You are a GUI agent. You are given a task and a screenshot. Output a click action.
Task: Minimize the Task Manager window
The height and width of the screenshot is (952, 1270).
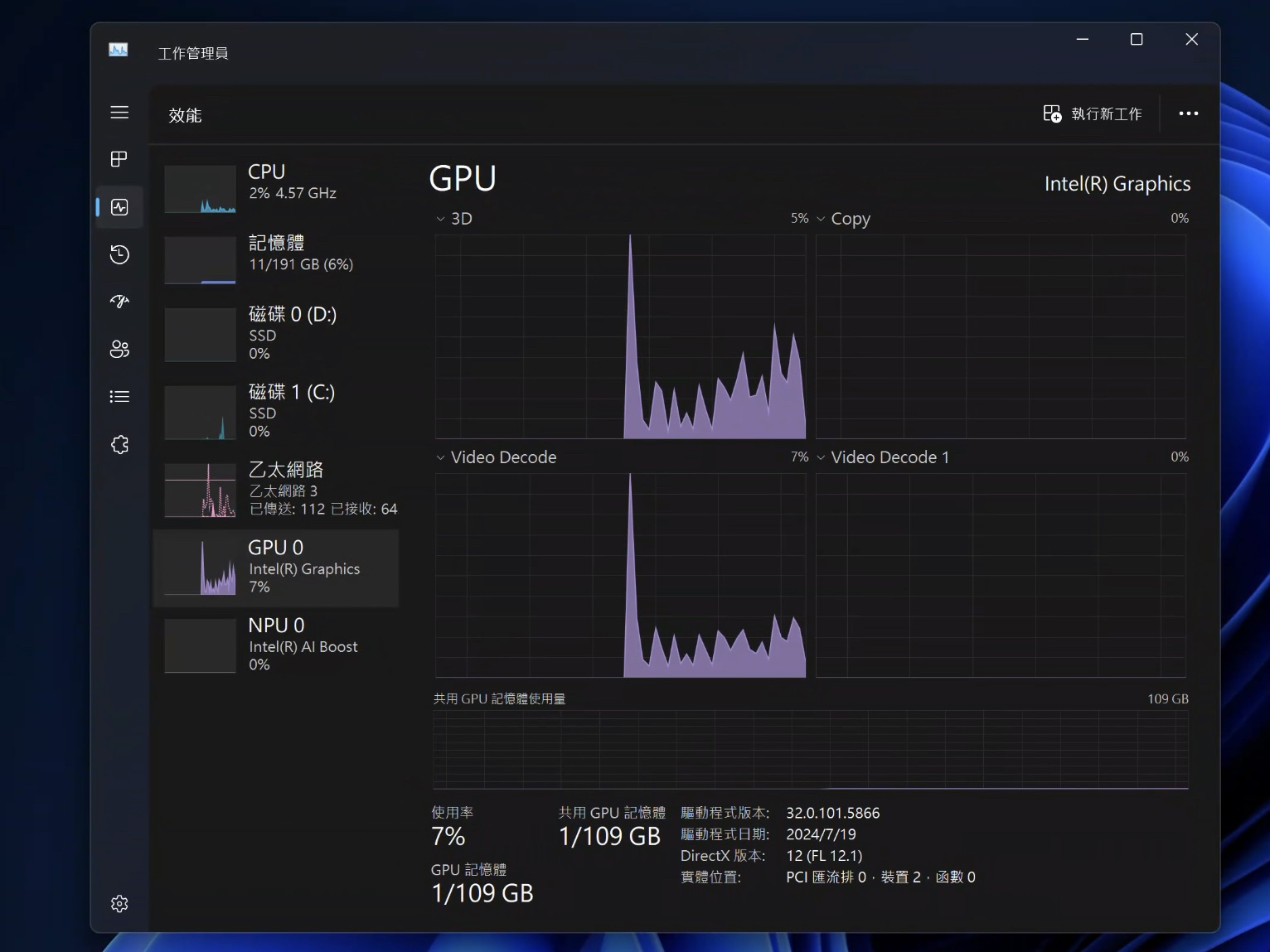tap(1083, 39)
